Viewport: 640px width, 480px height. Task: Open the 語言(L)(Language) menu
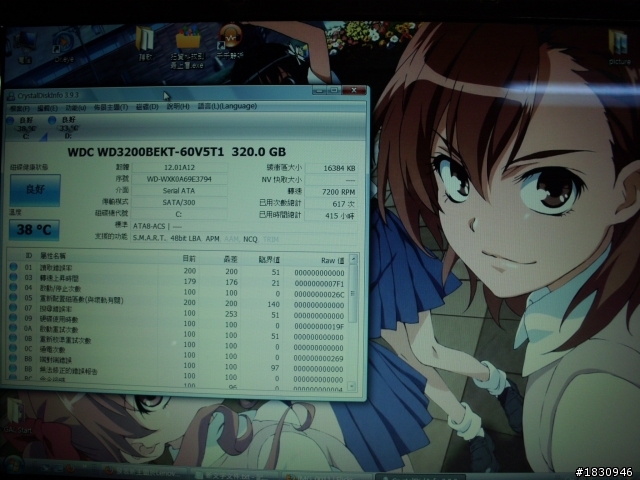pyautogui.click(x=227, y=106)
